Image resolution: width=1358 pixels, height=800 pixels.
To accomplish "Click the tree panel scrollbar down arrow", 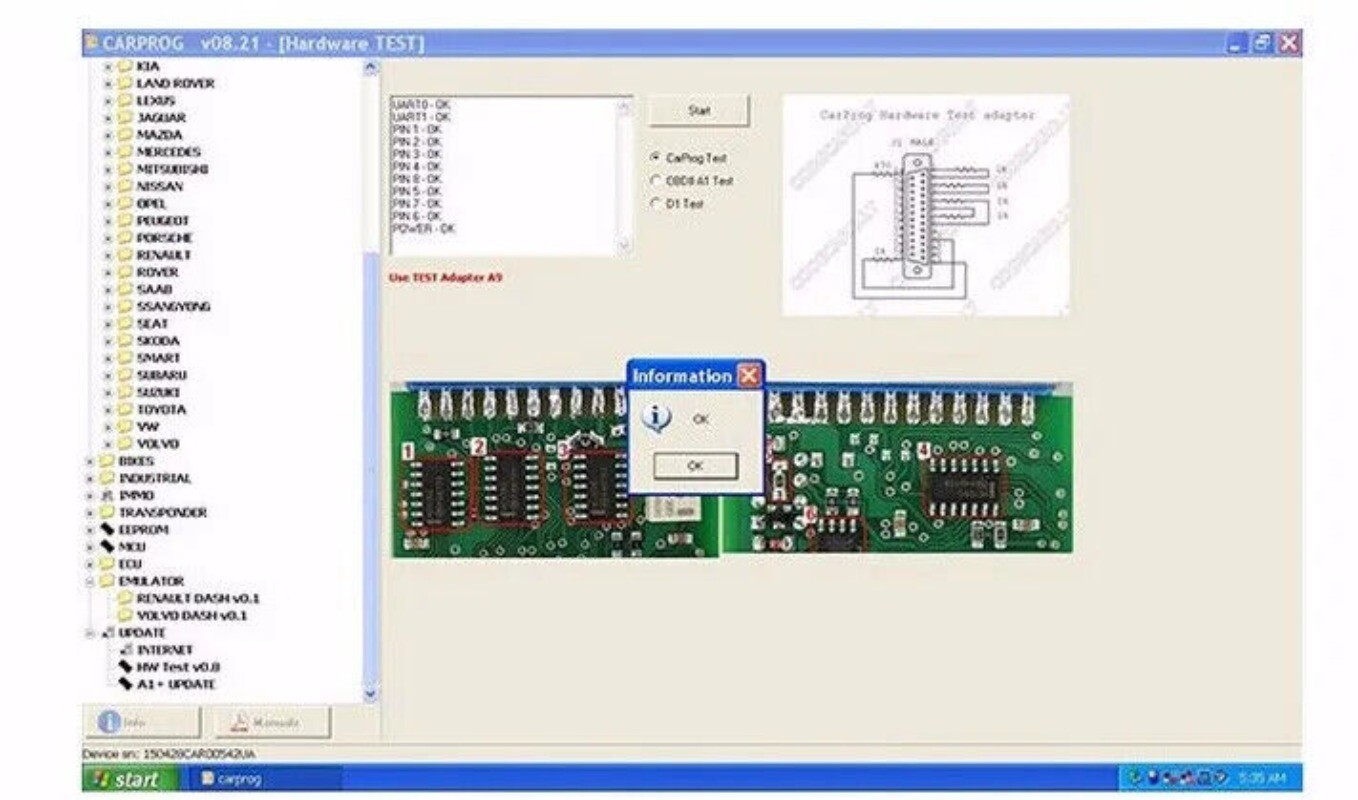I will coord(371,693).
